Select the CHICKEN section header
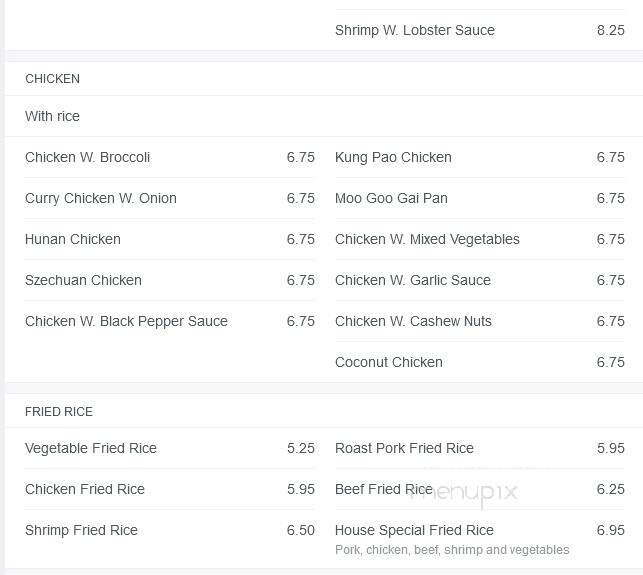This screenshot has height=575, width=643. tap(53, 78)
